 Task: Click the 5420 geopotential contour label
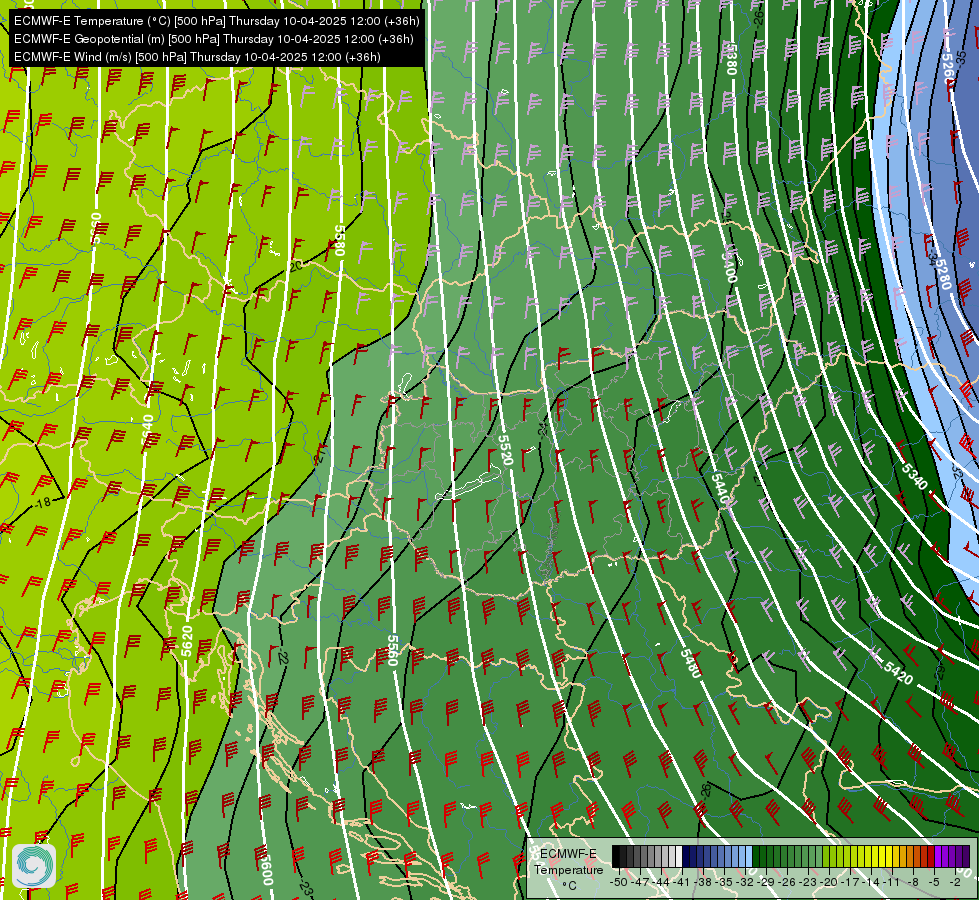pos(898,671)
